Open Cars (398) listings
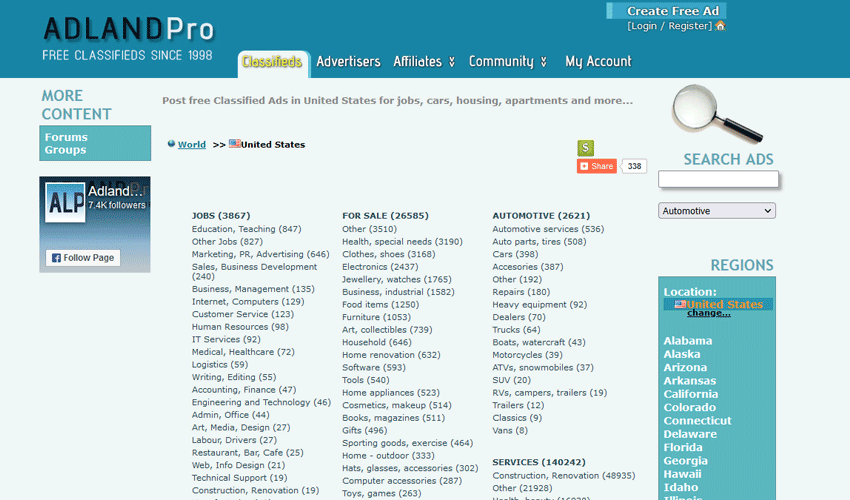The image size is (850, 500). coord(515,254)
